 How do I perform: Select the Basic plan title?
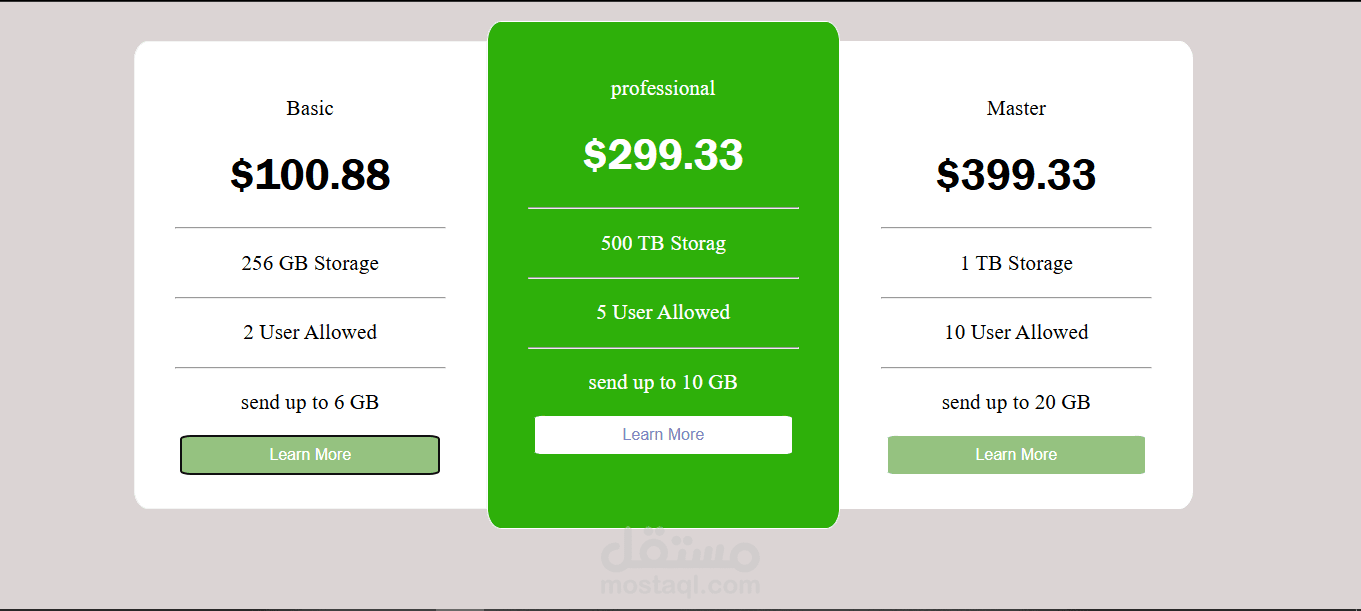point(310,108)
